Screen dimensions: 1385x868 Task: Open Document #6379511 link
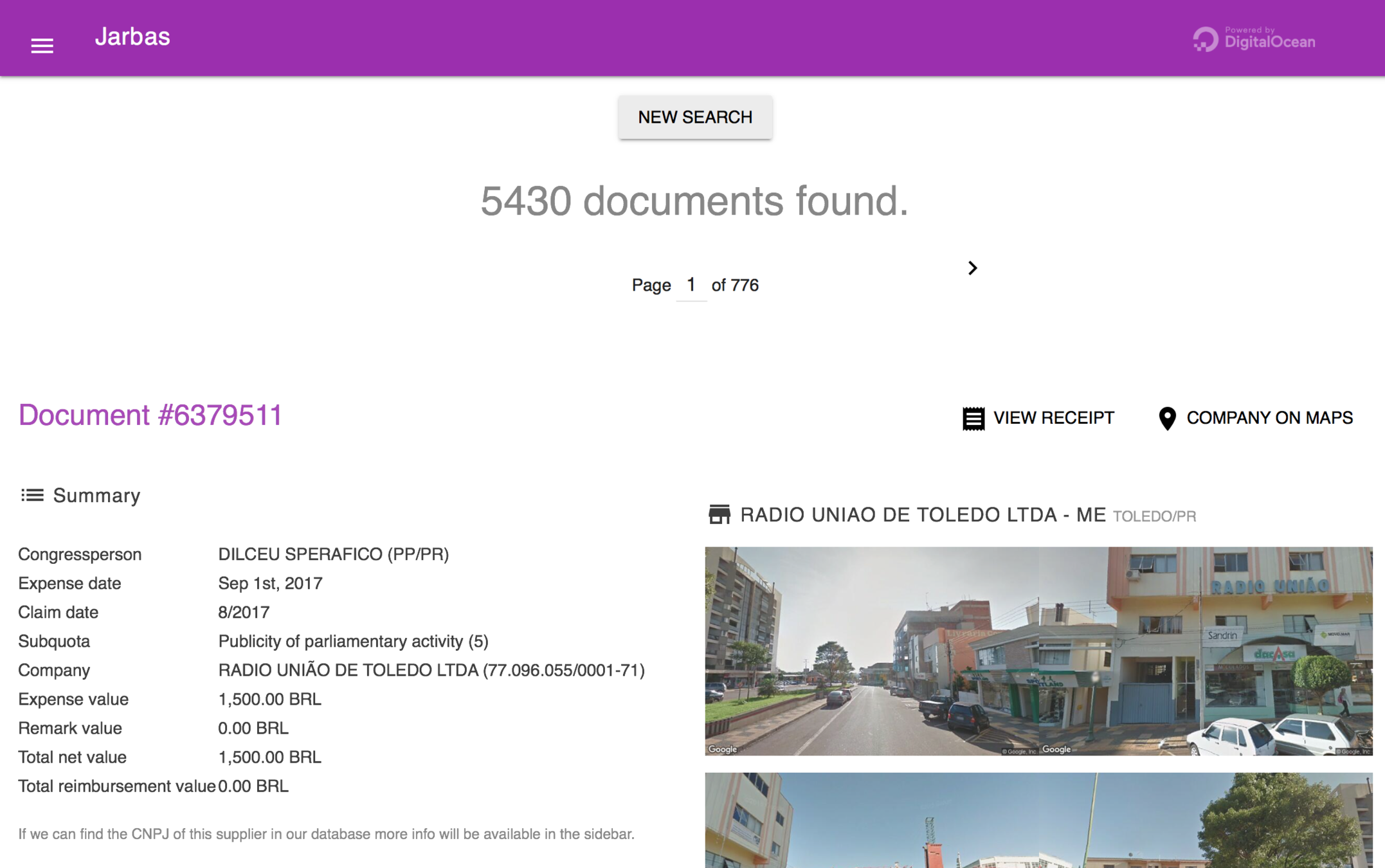tap(150, 415)
